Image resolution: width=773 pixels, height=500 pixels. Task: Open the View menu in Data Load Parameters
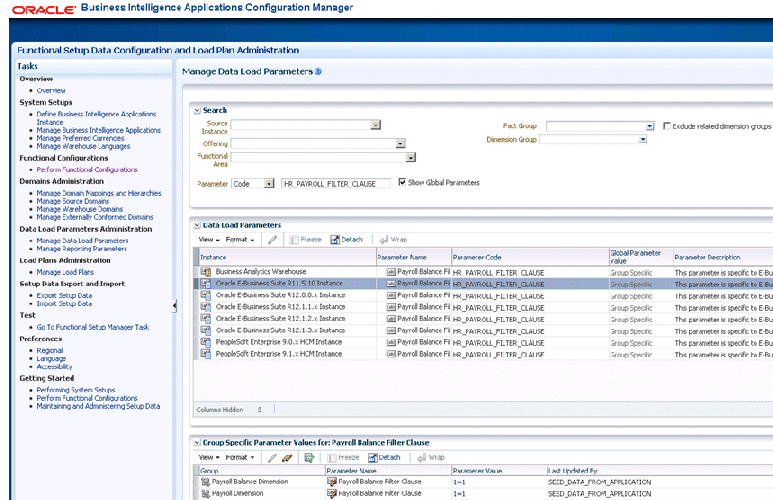(207, 240)
